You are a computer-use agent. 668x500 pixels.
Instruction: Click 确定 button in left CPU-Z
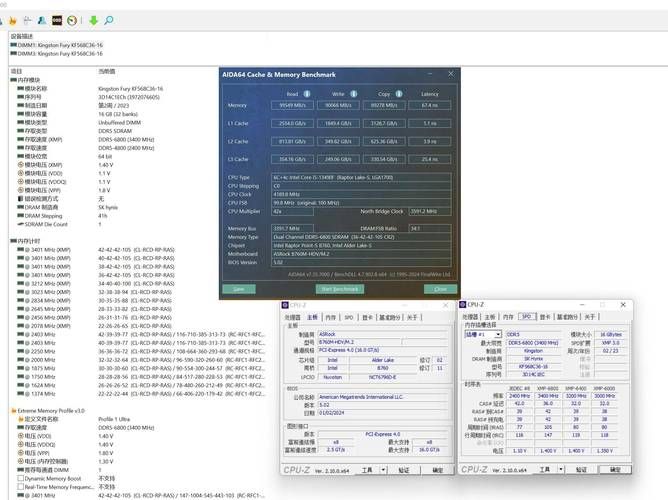tap(438, 470)
